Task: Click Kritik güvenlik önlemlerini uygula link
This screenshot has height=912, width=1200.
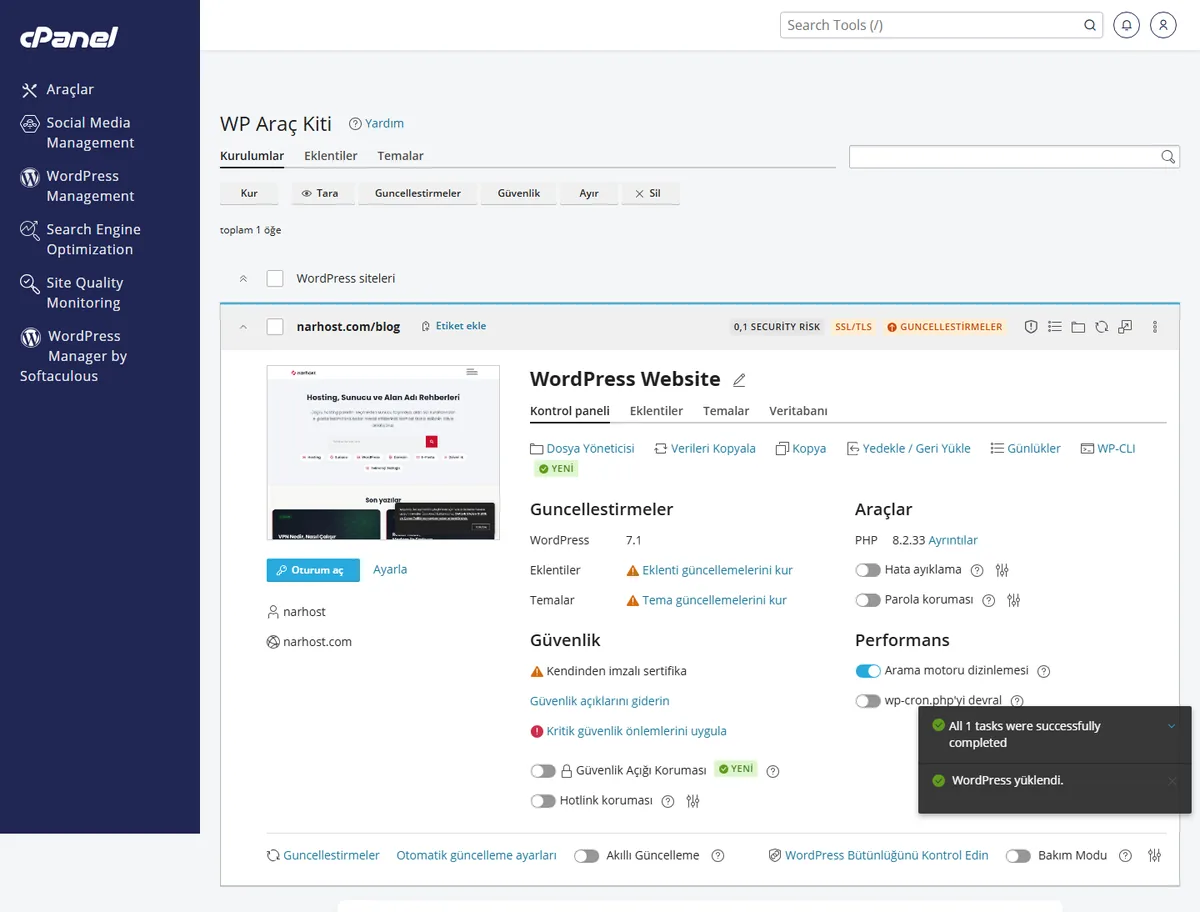Action: tap(636, 731)
